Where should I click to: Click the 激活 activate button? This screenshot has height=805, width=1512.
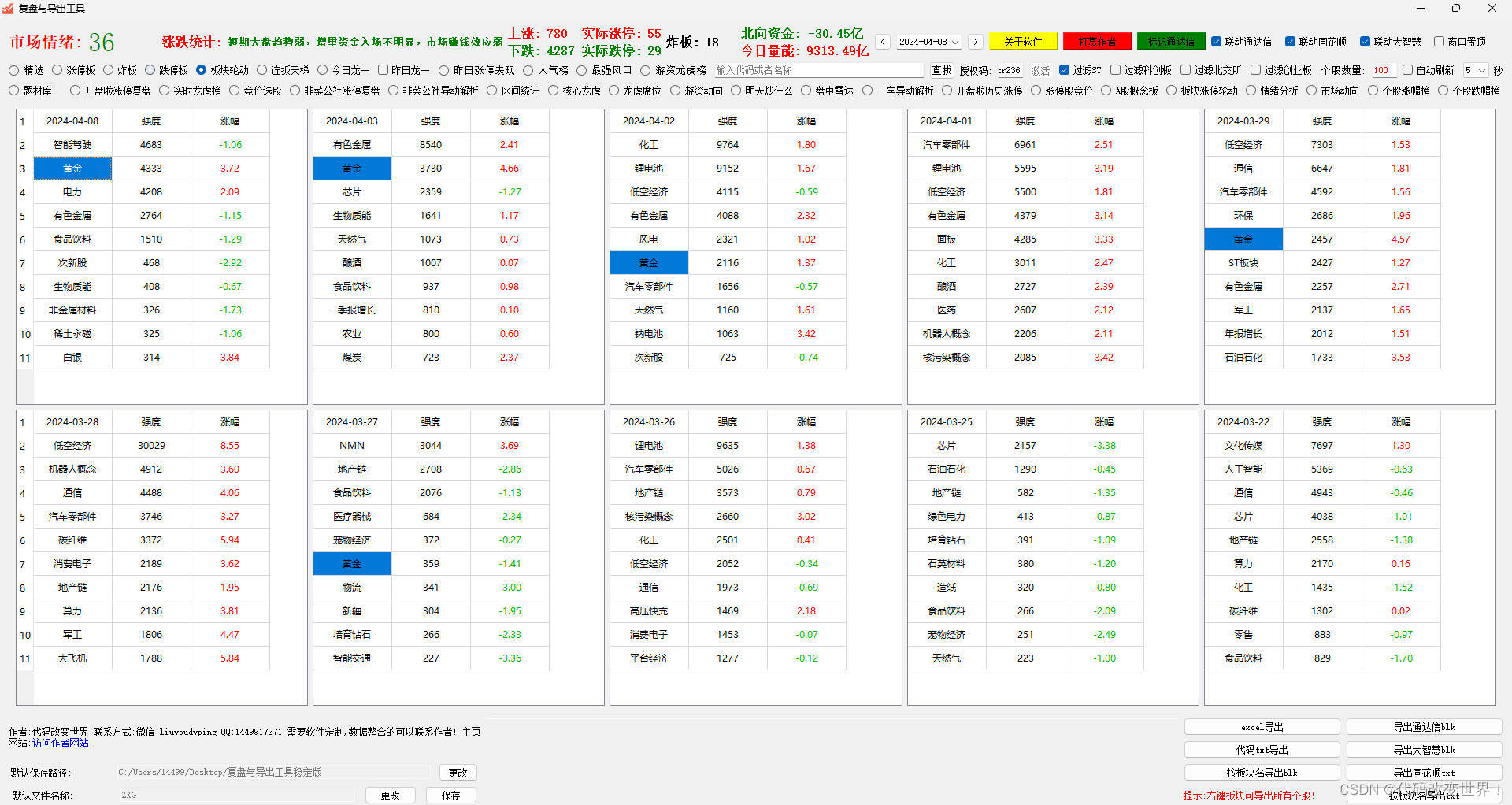click(1041, 70)
